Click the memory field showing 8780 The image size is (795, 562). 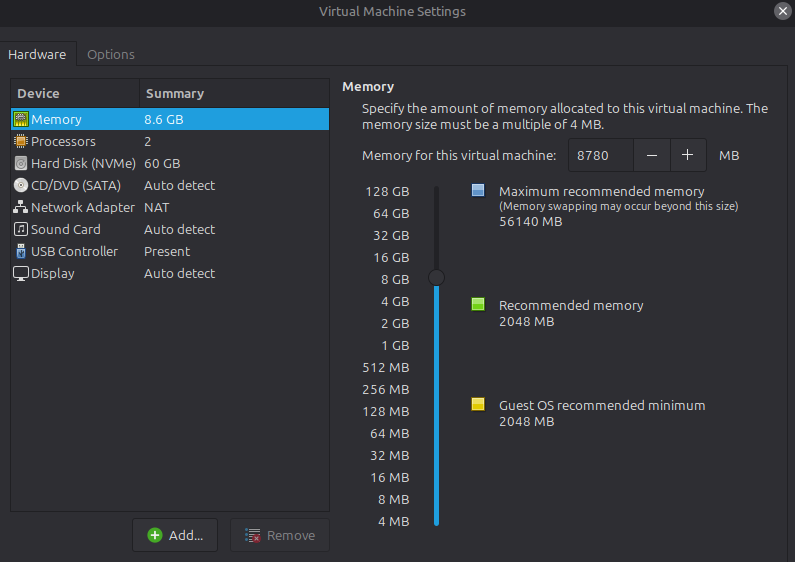pyautogui.click(x=601, y=155)
